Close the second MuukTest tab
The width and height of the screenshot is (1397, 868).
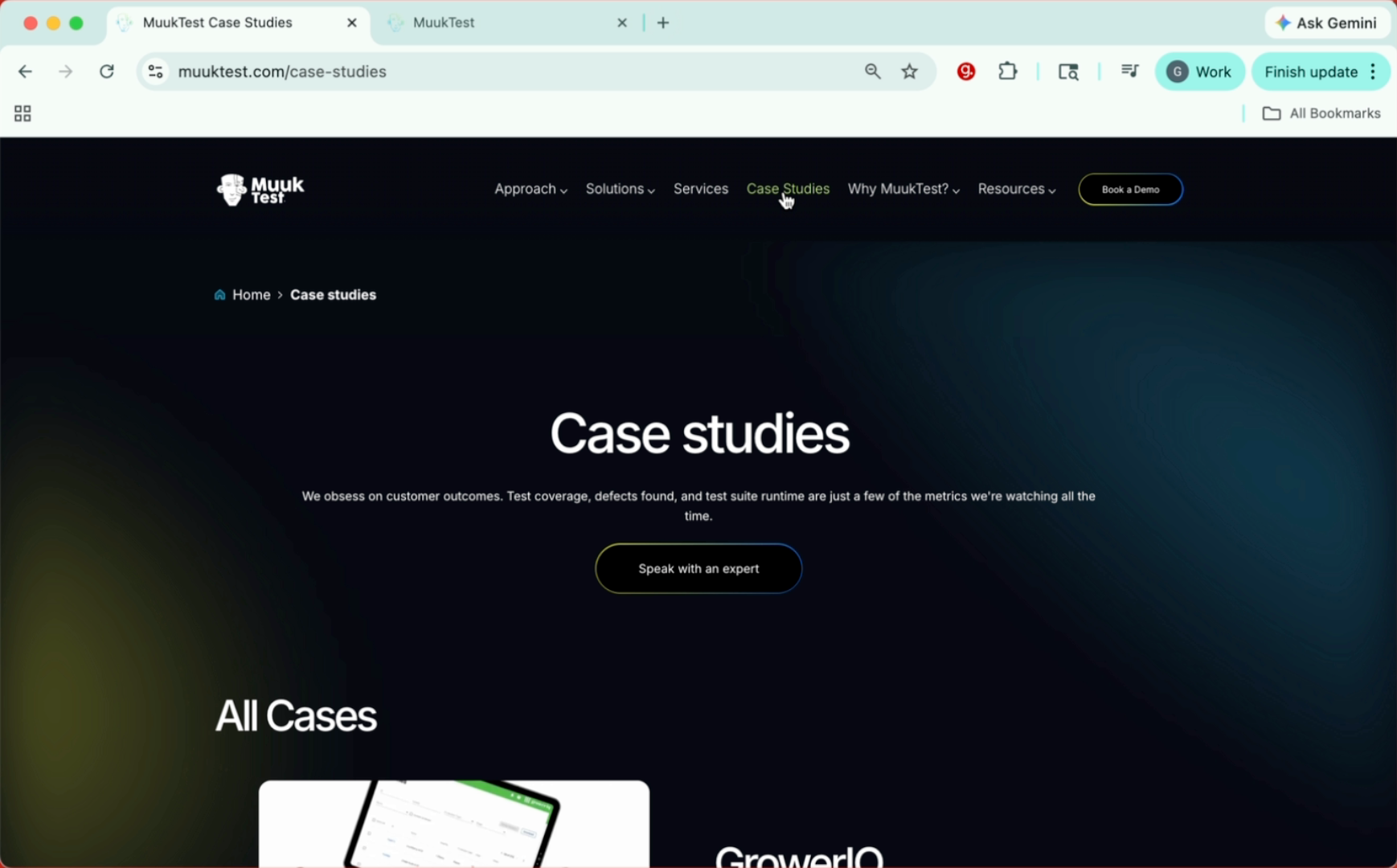[622, 23]
